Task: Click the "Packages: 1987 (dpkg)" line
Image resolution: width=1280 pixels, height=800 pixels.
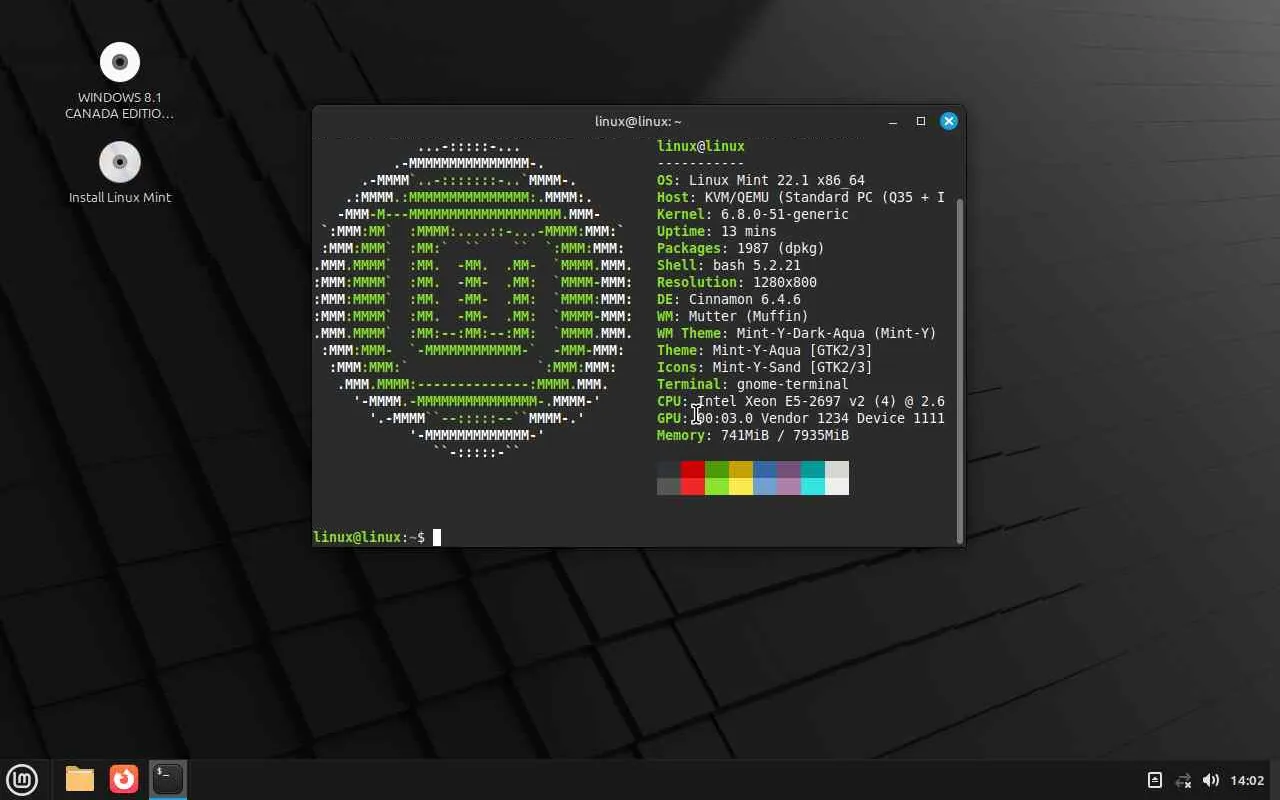Action: [x=741, y=249]
